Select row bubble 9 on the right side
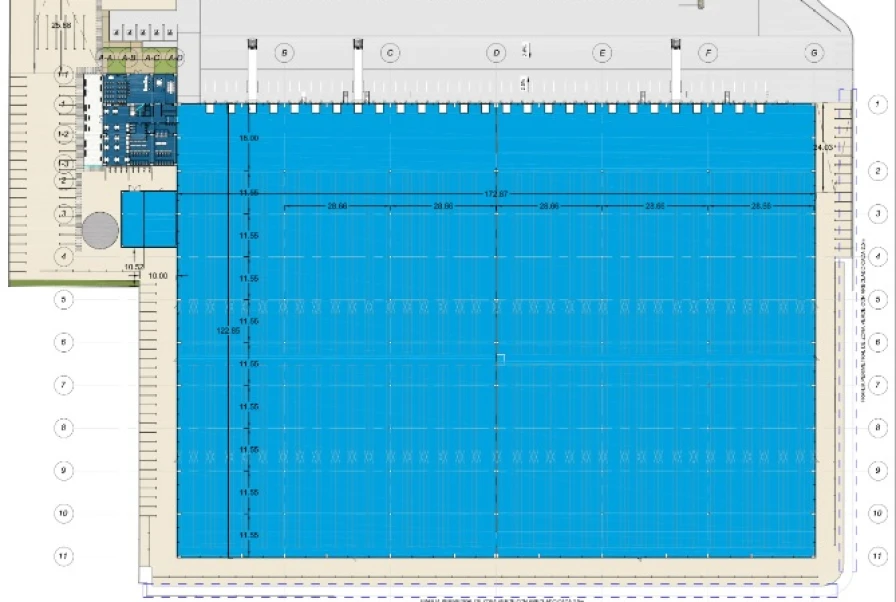Screen dimensions: 896x602 click(x=877, y=470)
